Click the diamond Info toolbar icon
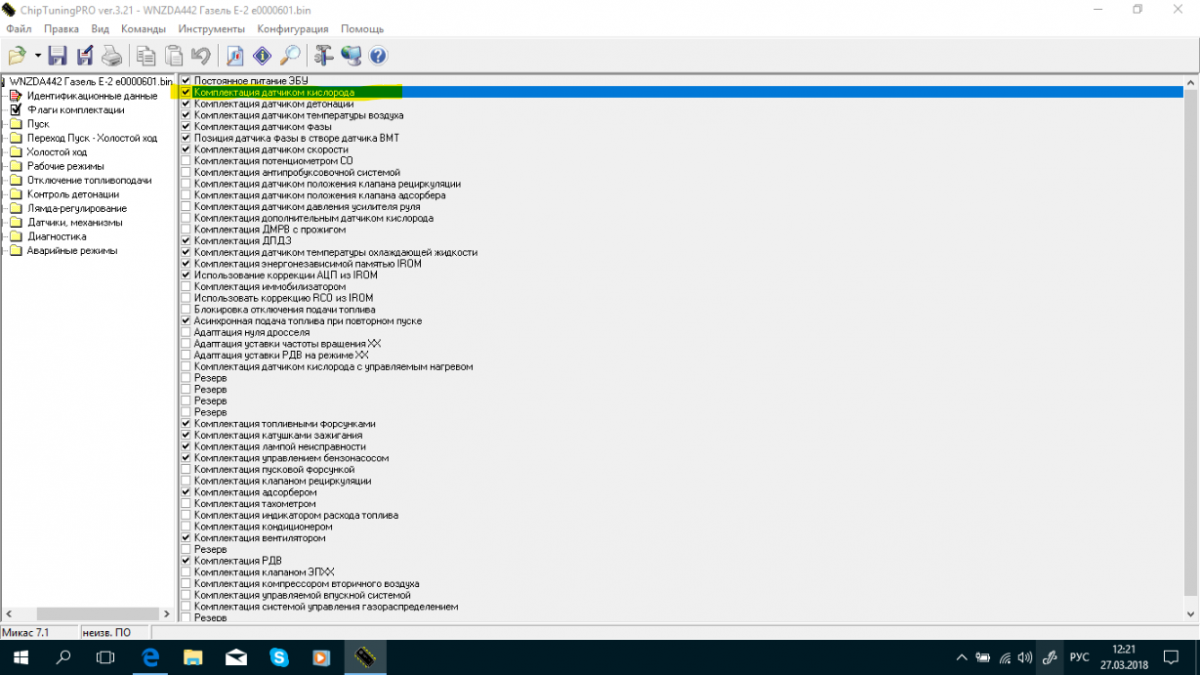 click(262, 55)
